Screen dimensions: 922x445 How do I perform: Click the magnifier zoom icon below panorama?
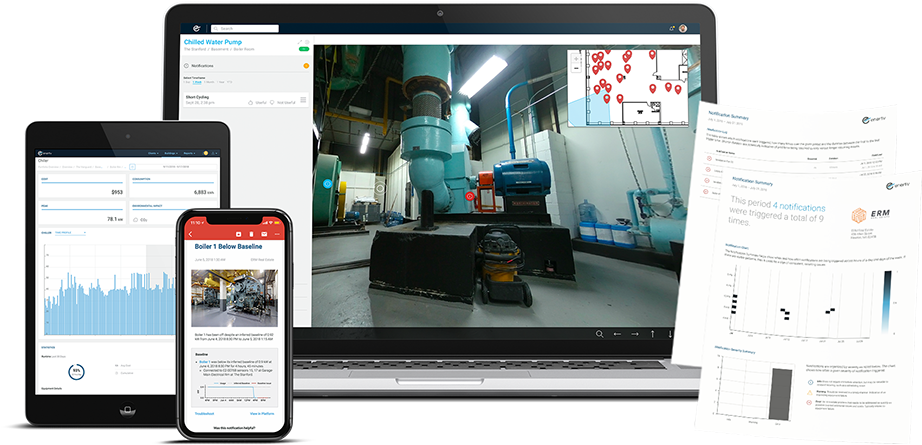[x=599, y=333]
